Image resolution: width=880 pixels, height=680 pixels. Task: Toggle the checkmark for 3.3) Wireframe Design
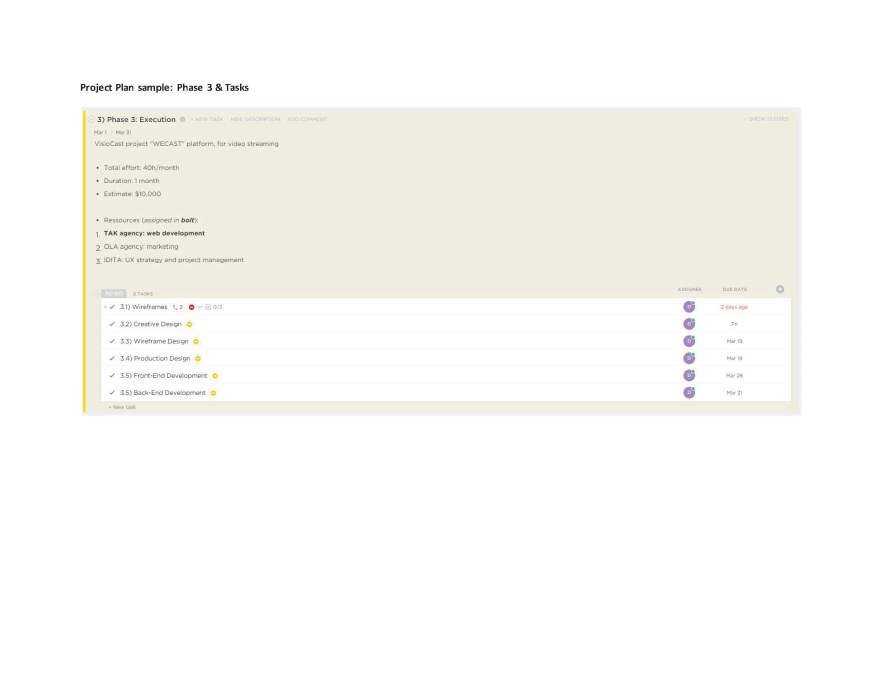pyautogui.click(x=112, y=341)
